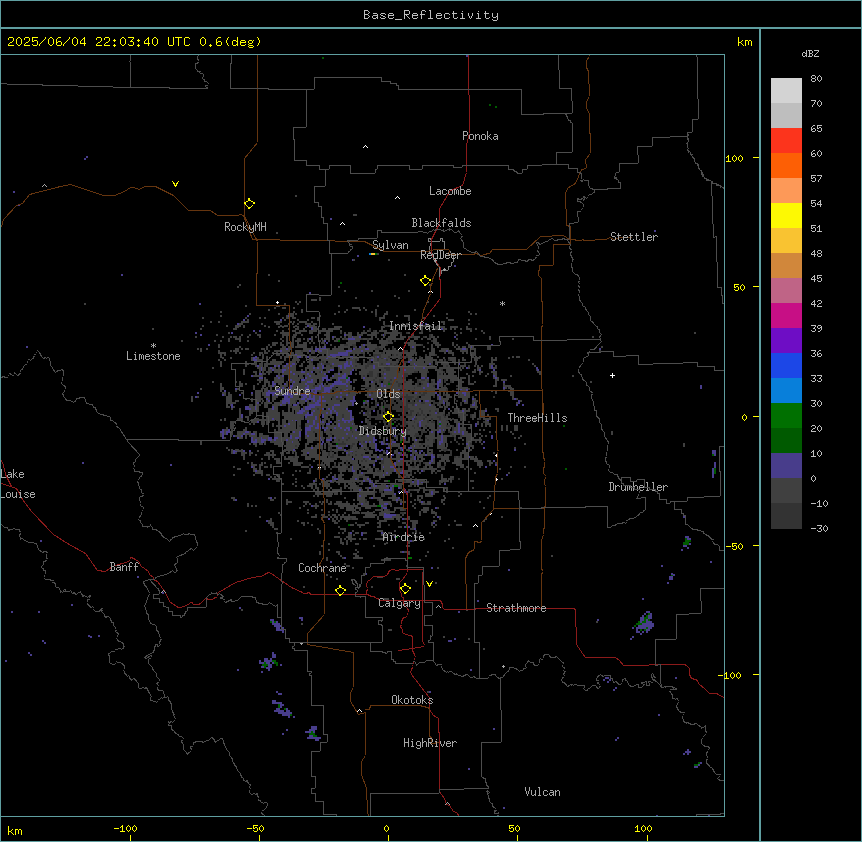This screenshot has width=862, height=842.
Task: Click the orange 57-60 dBZ legend swatch
Action: (x=786, y=165)
